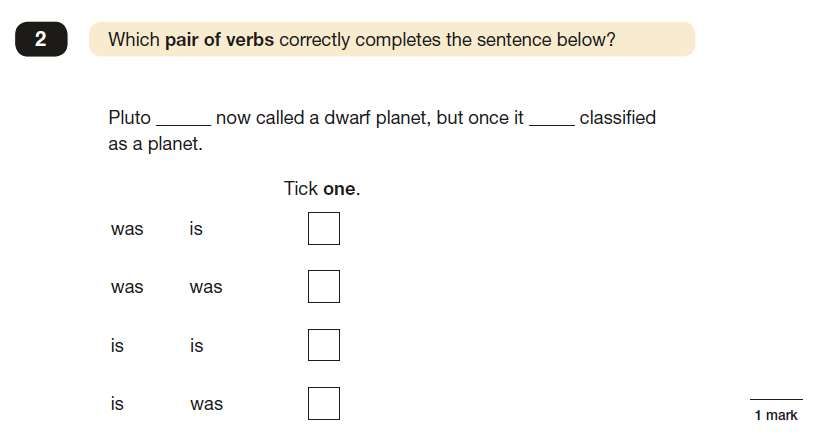Click the score line above '1 mark'
Screen dimensions: 835x442
[776, 399]
